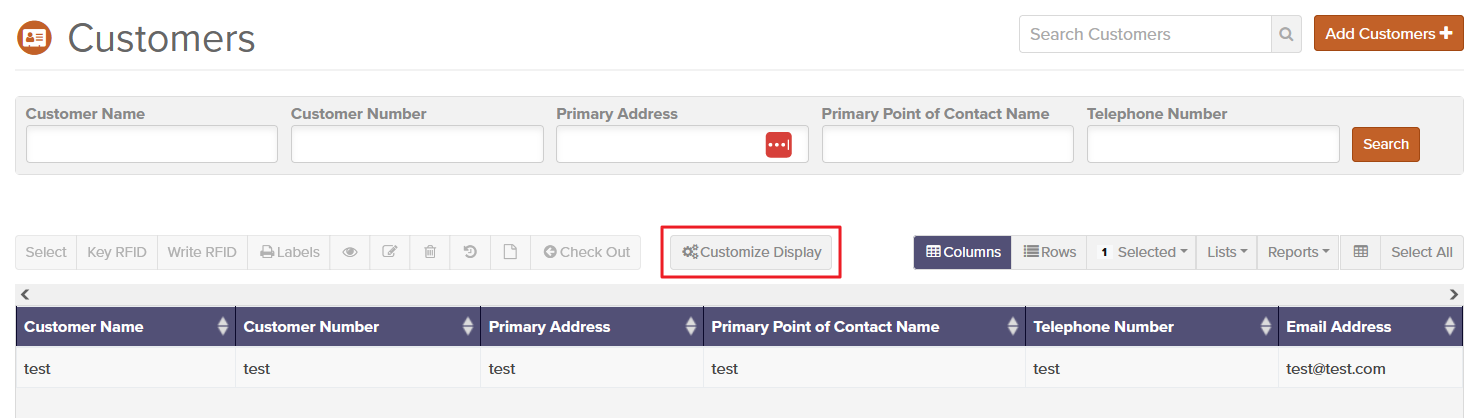Click the history restore icon in toolbar

pyautogui.click(x=470, y=252)
